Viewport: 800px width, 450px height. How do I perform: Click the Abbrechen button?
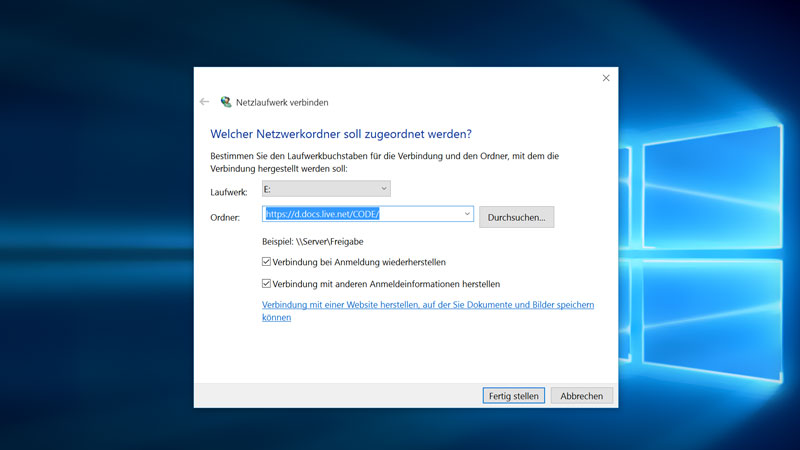[582, 396]
